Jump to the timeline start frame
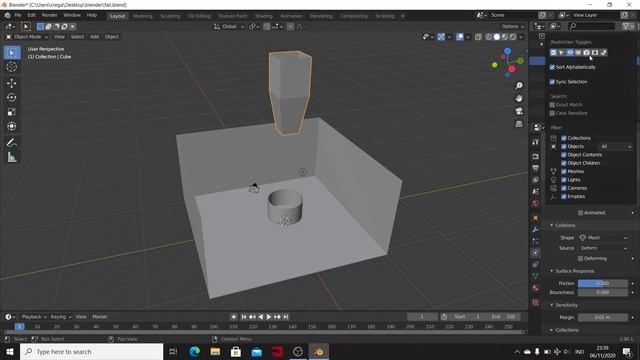 pyautogui.click(x=244, y=317)
